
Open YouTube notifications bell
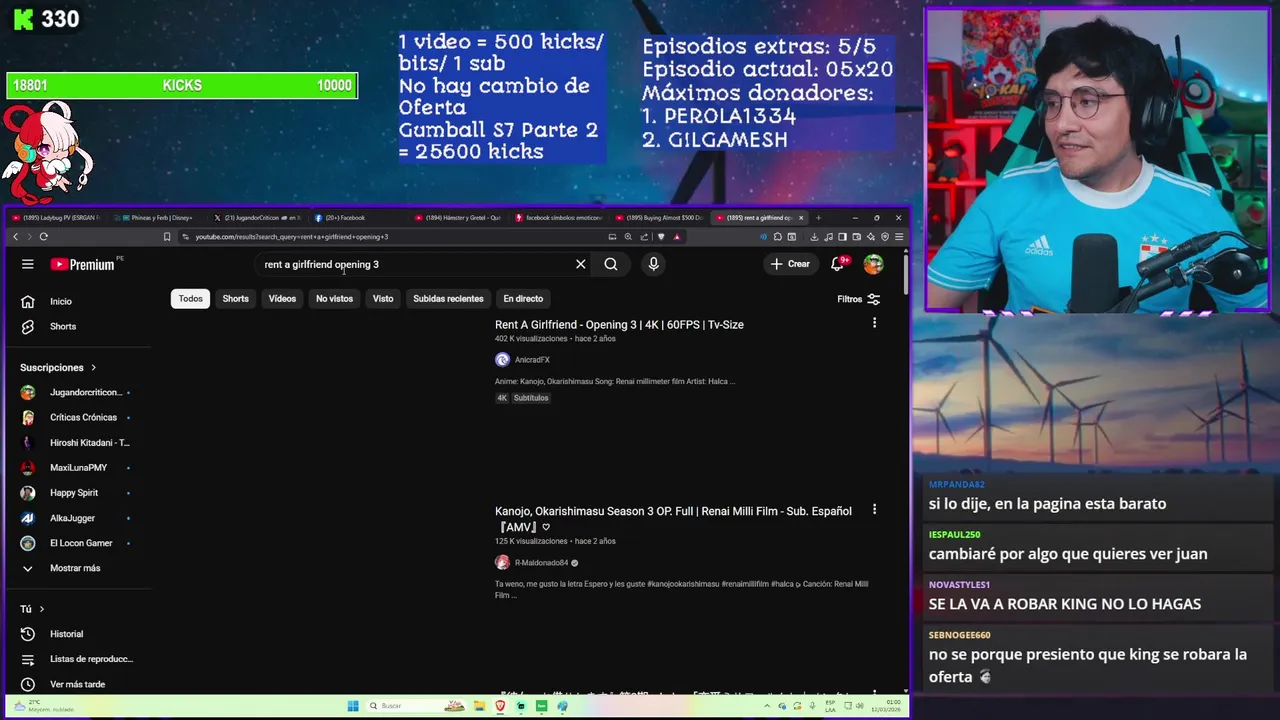coord(838,264)
